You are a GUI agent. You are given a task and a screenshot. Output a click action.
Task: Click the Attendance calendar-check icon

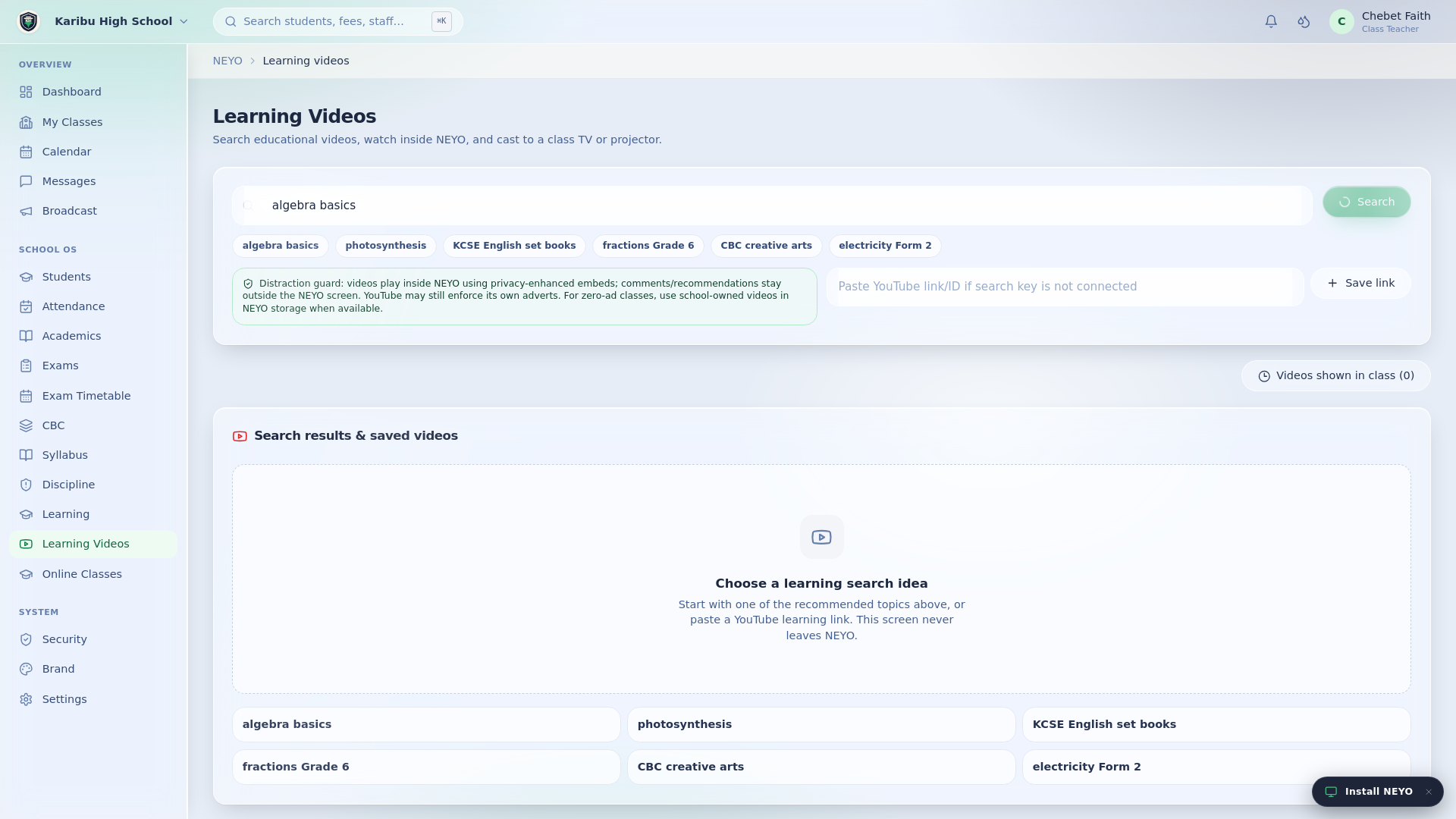coord(26,306)
